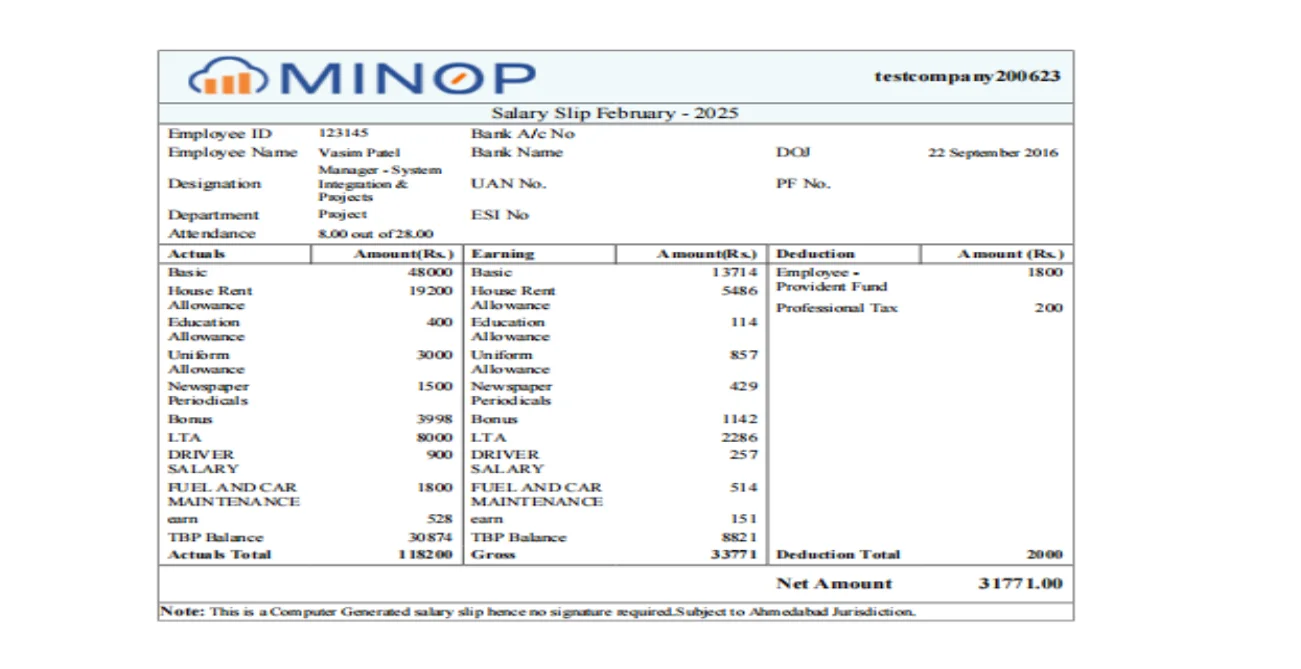Select the Deduction column header

[815, 254]
